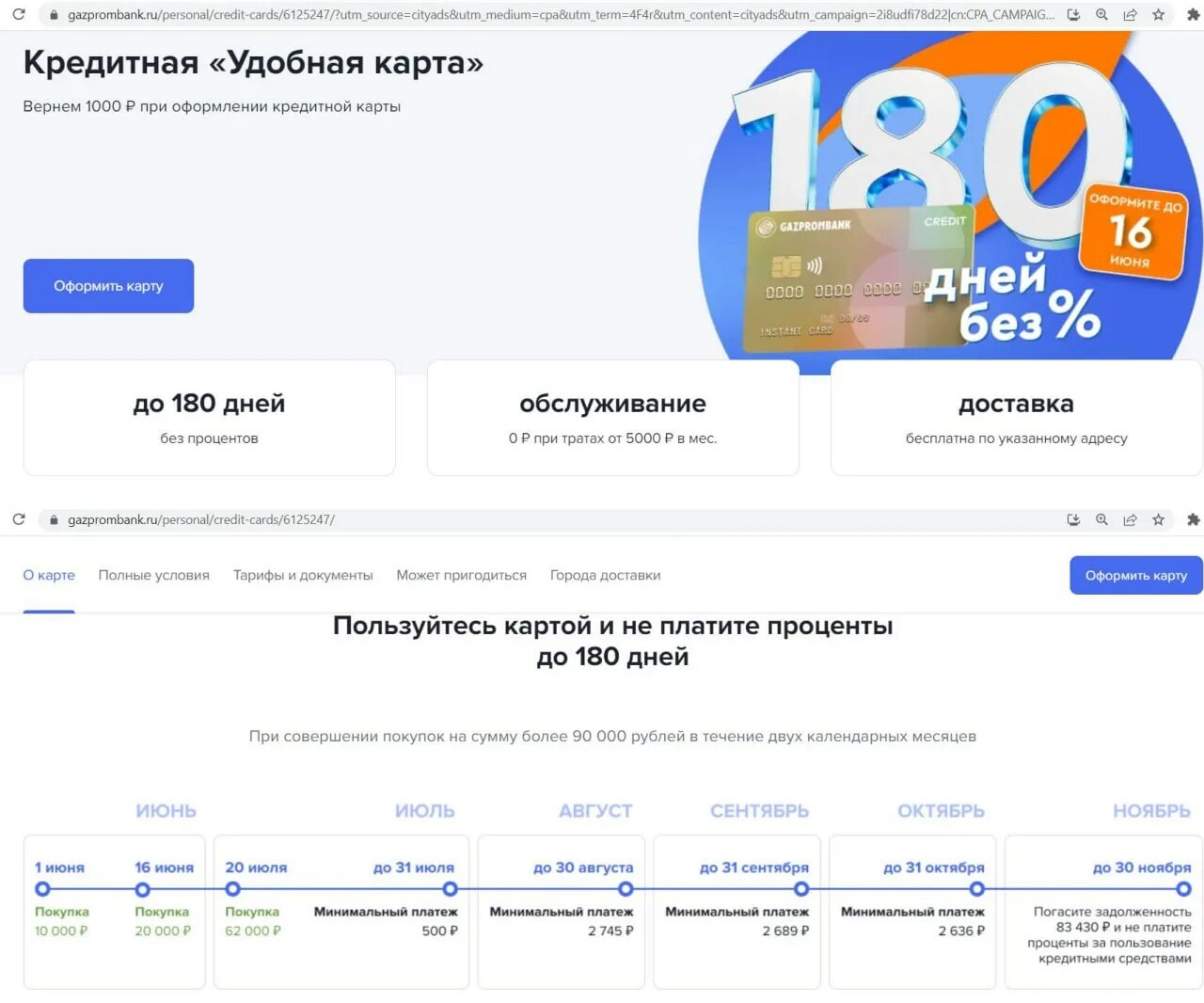Click hero 'Оформить карту' button under Удобная карта

coord(108,286)
